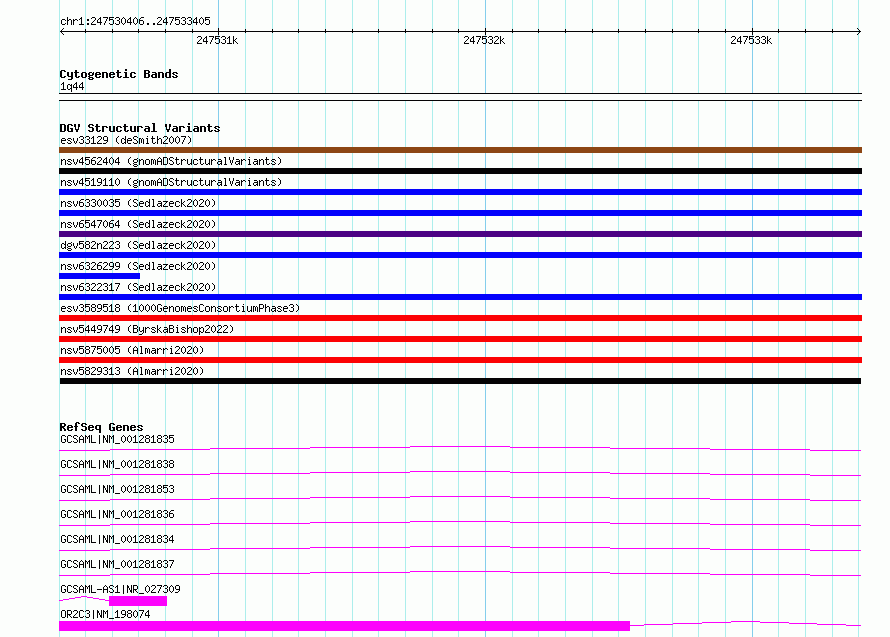Click the nsv6322317 (Sedlazeck2020) label

coord(138,287)
